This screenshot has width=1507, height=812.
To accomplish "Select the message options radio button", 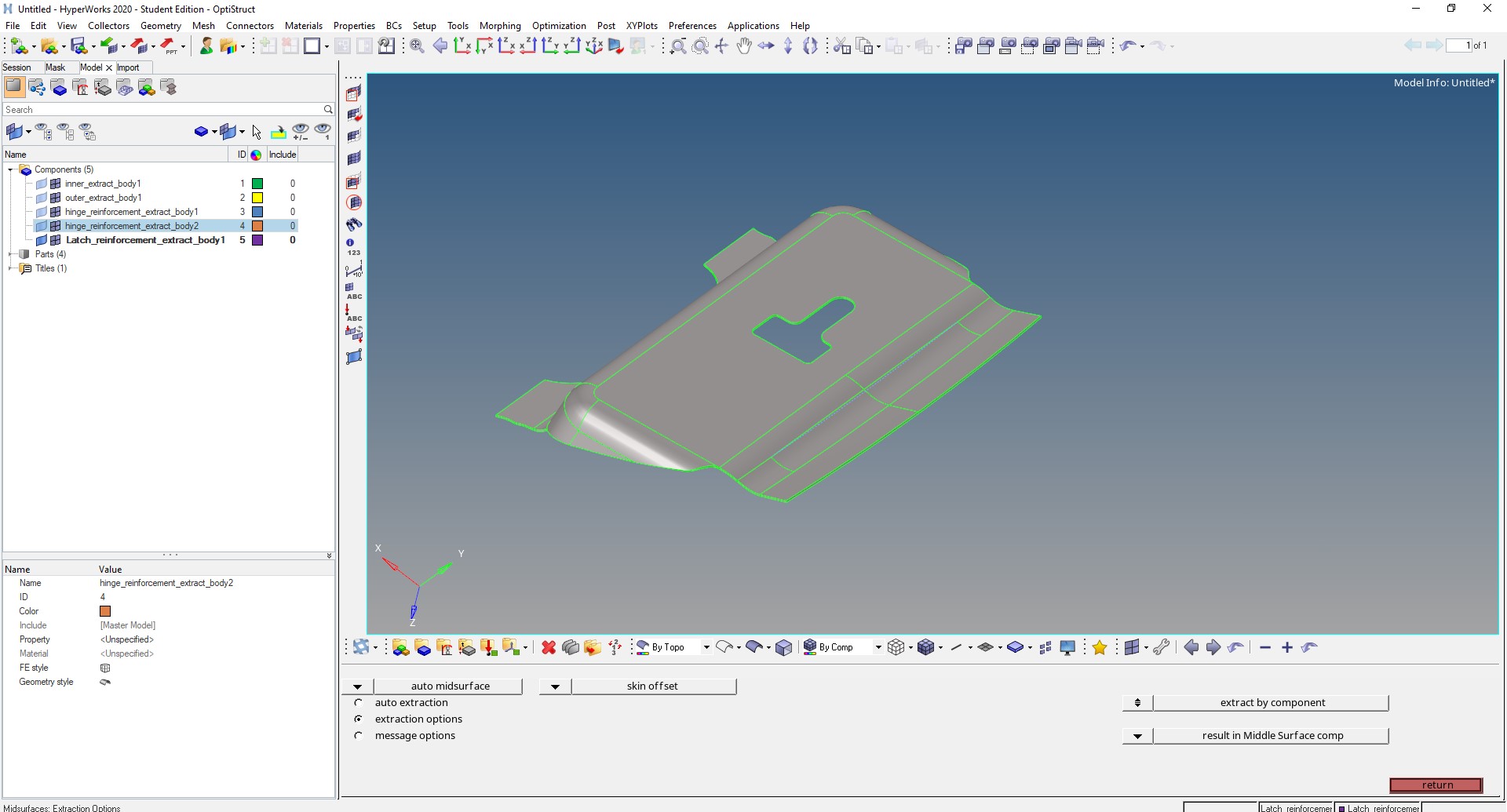I will tap(359, 736).
